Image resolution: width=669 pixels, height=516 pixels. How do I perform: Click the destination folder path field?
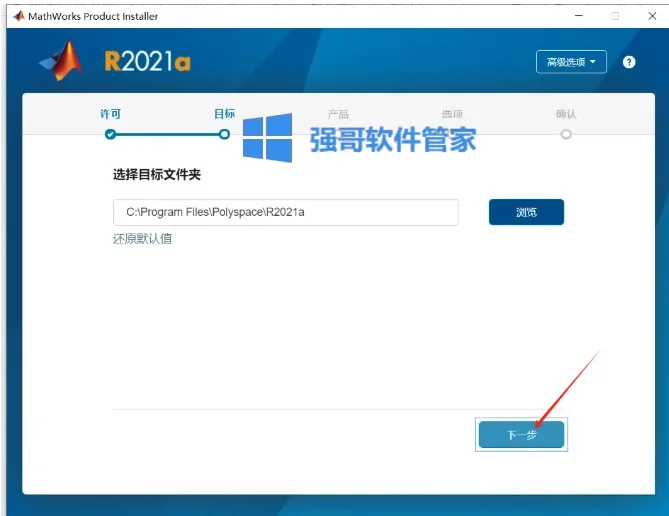point(286,212)
